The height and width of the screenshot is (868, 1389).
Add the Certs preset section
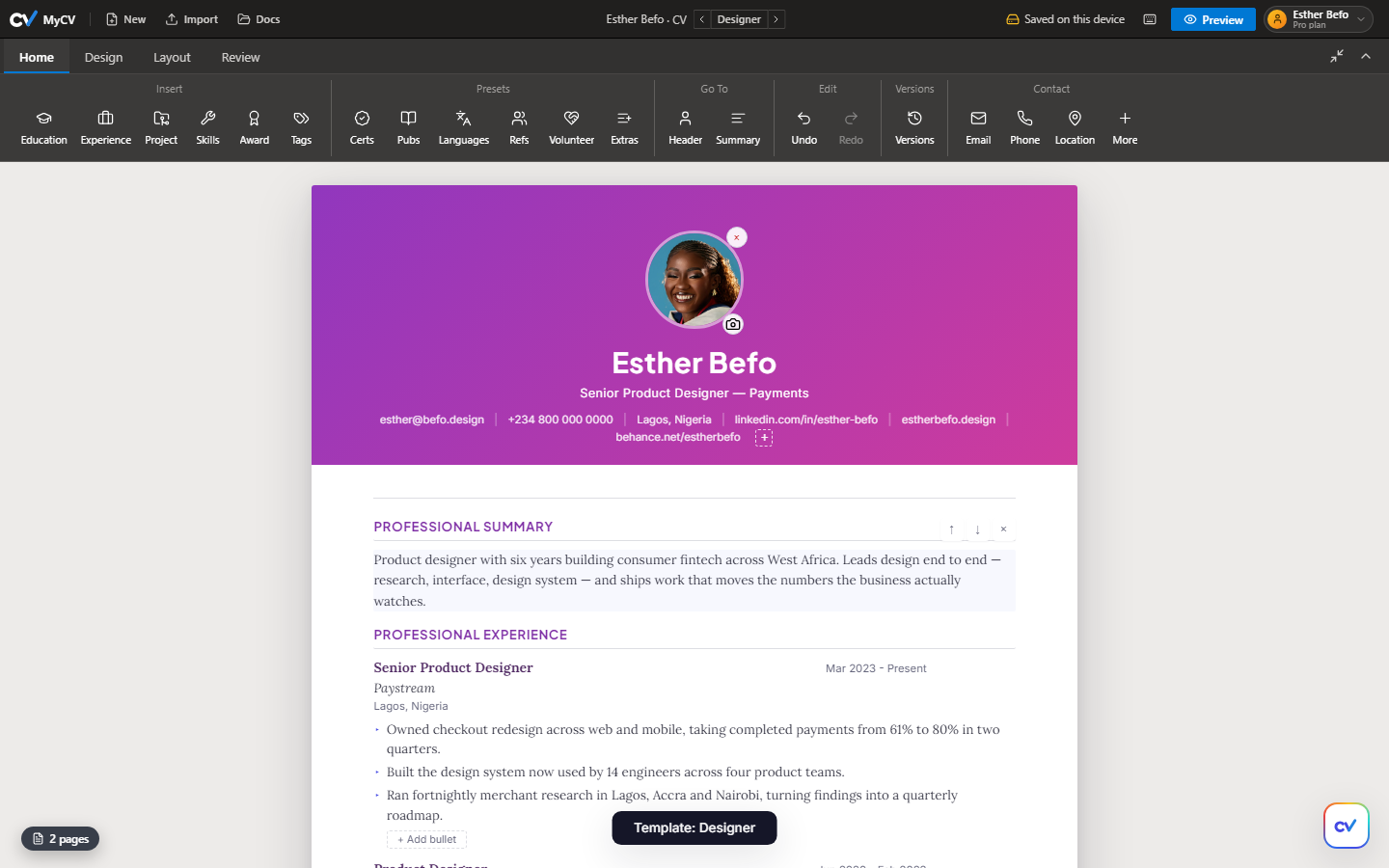362,127
